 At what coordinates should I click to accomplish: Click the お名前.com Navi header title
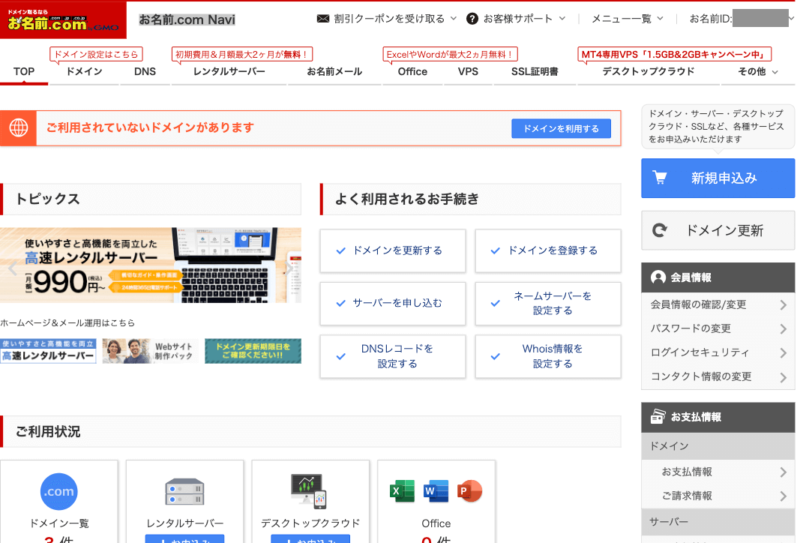point(187,20)
